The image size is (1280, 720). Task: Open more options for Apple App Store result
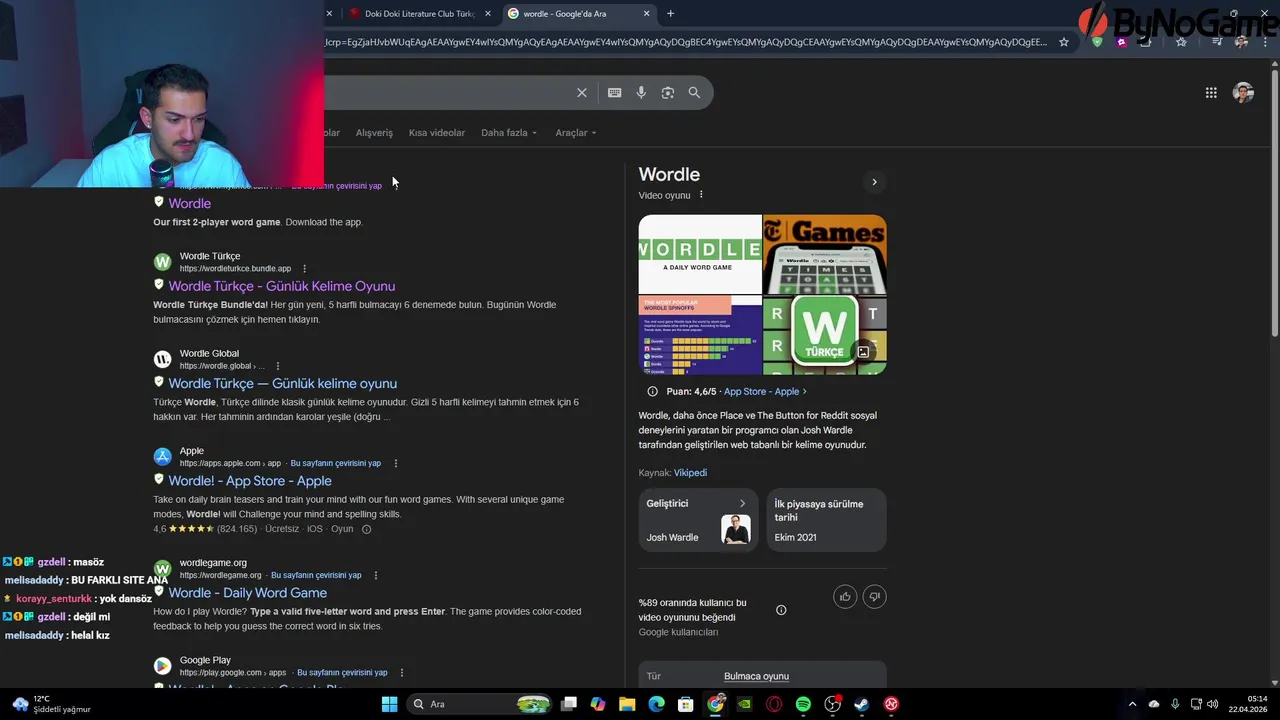pos(396,463)
